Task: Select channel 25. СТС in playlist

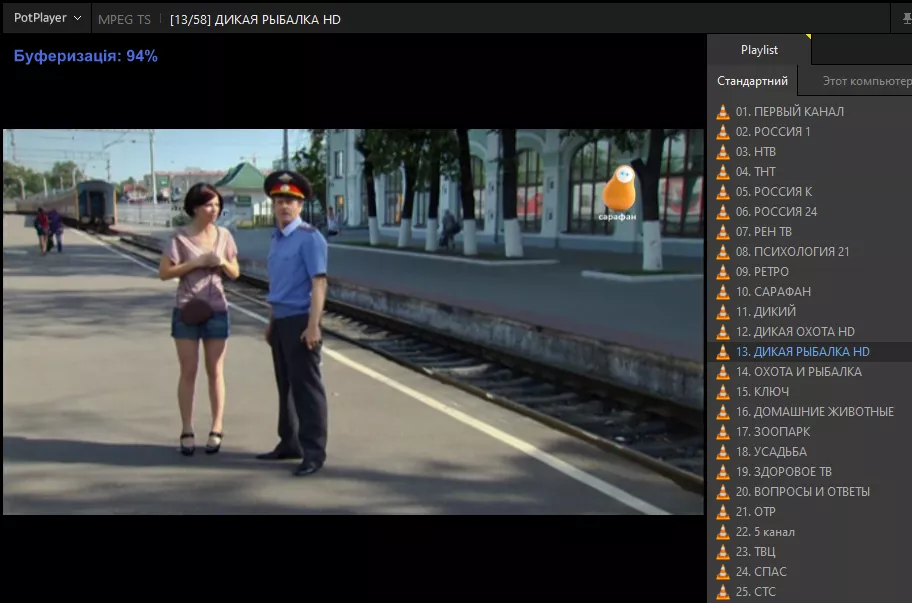Action: click(810, 592)
